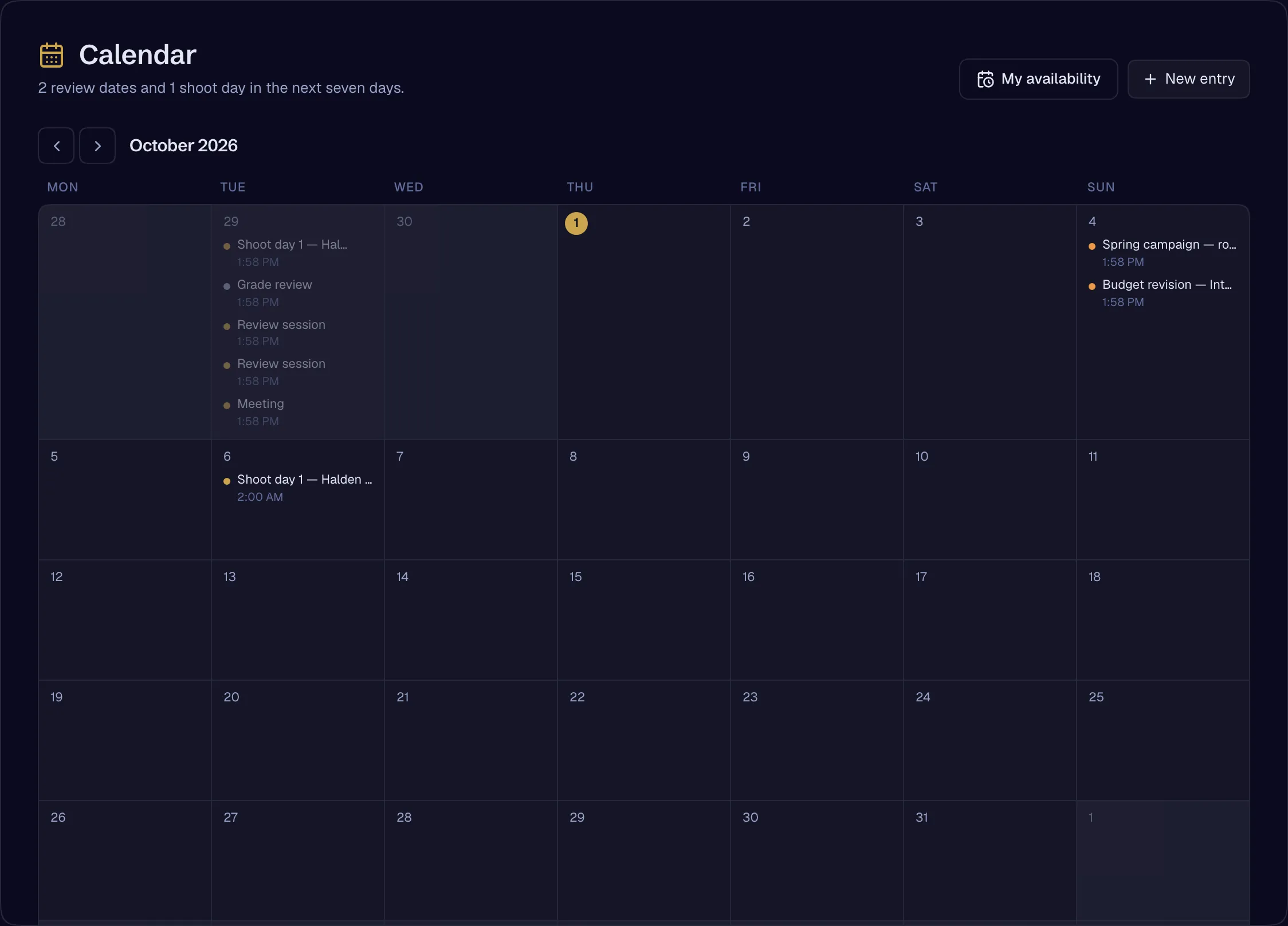This screenshot has height=926, width=1288.
Task: Click the orange dot beside Spring campaign
Action: [1092, 246]
